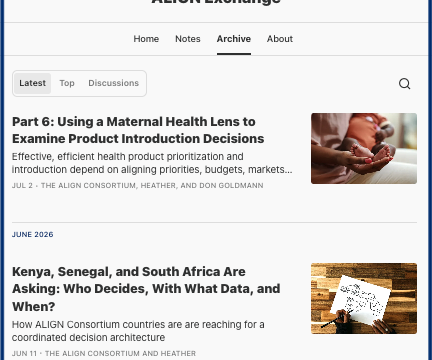Open the archive search magnifier icon
This screenshot has height=360, width=432.
pyautogui.click(x=404, y=84)
